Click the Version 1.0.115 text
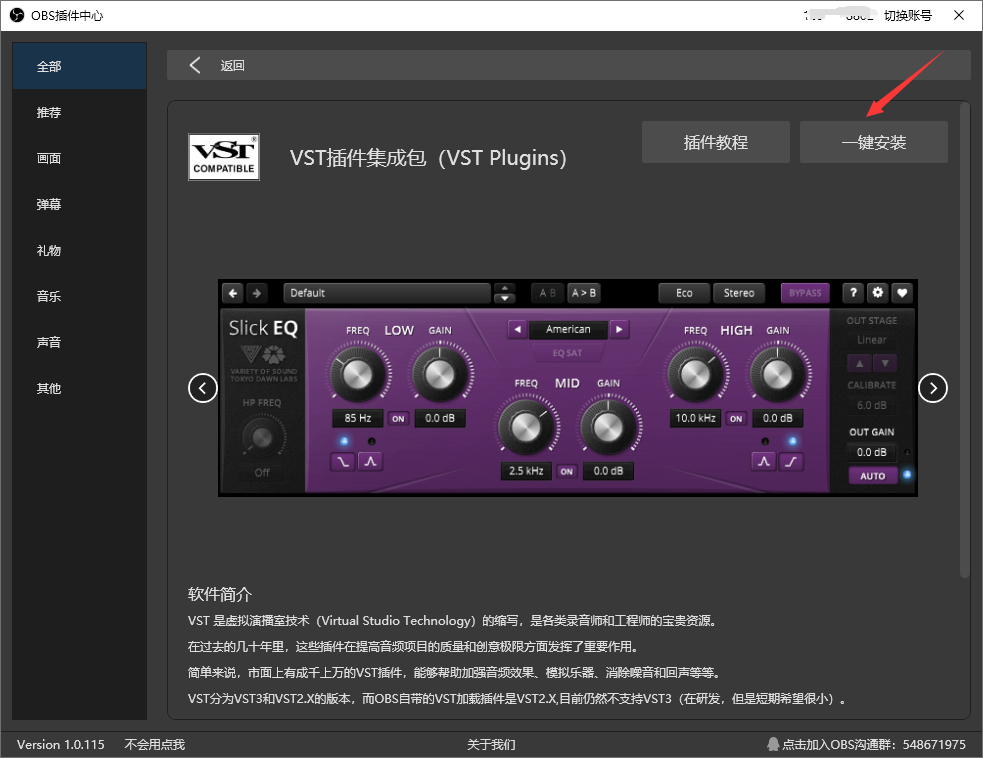983x758 pixels. click(61, 744)
